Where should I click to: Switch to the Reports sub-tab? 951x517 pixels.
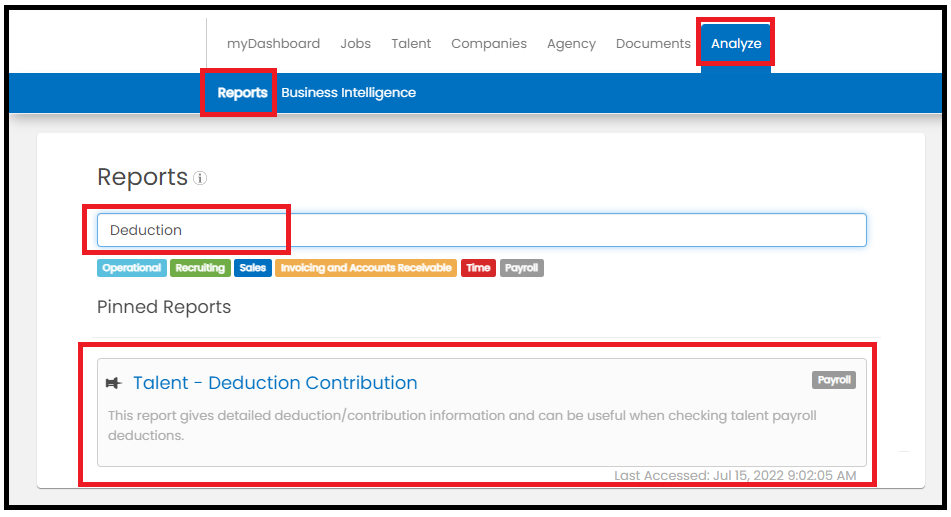coord(242,93)
